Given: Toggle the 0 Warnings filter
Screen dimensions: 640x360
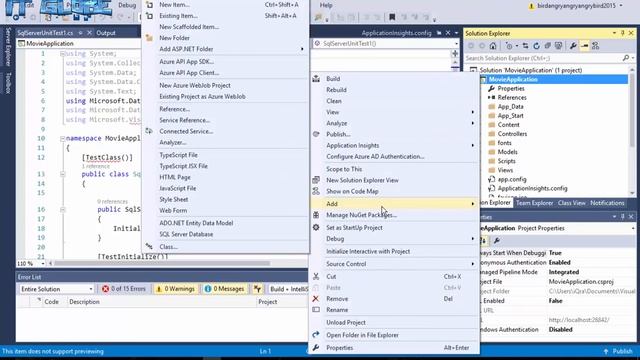Looking at the screenshot, I should tap(176, 289).
